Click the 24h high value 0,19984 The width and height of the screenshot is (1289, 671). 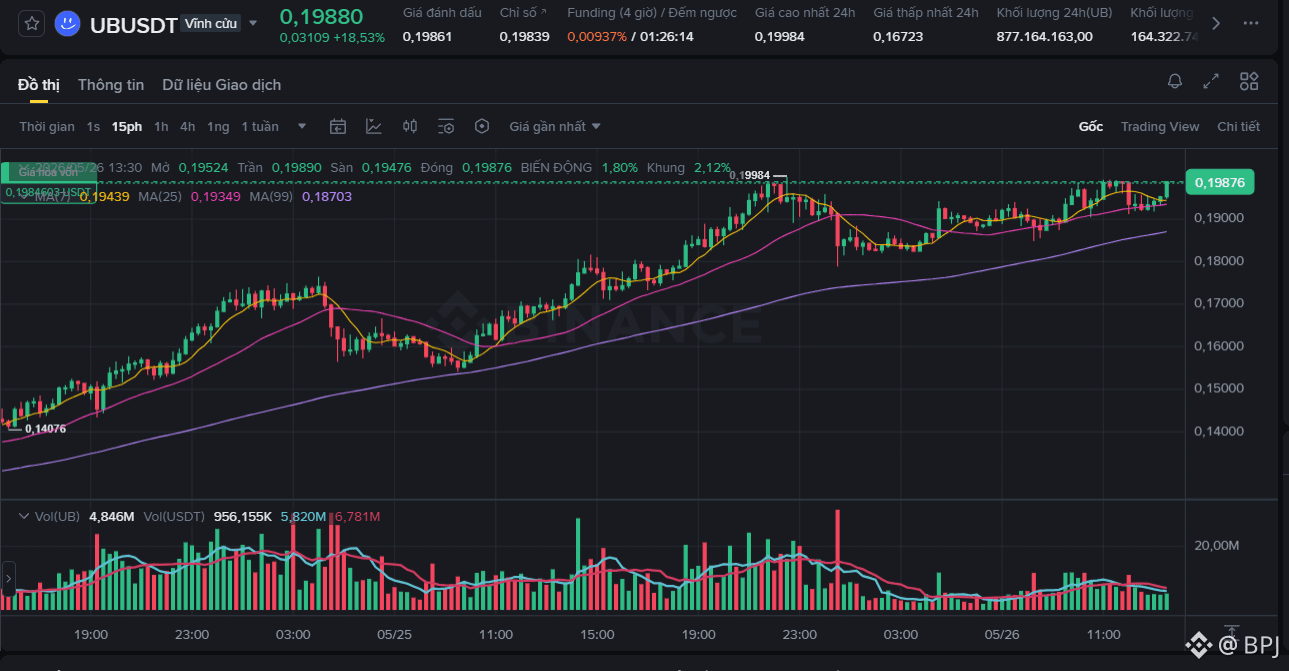(x=779, y=36)
